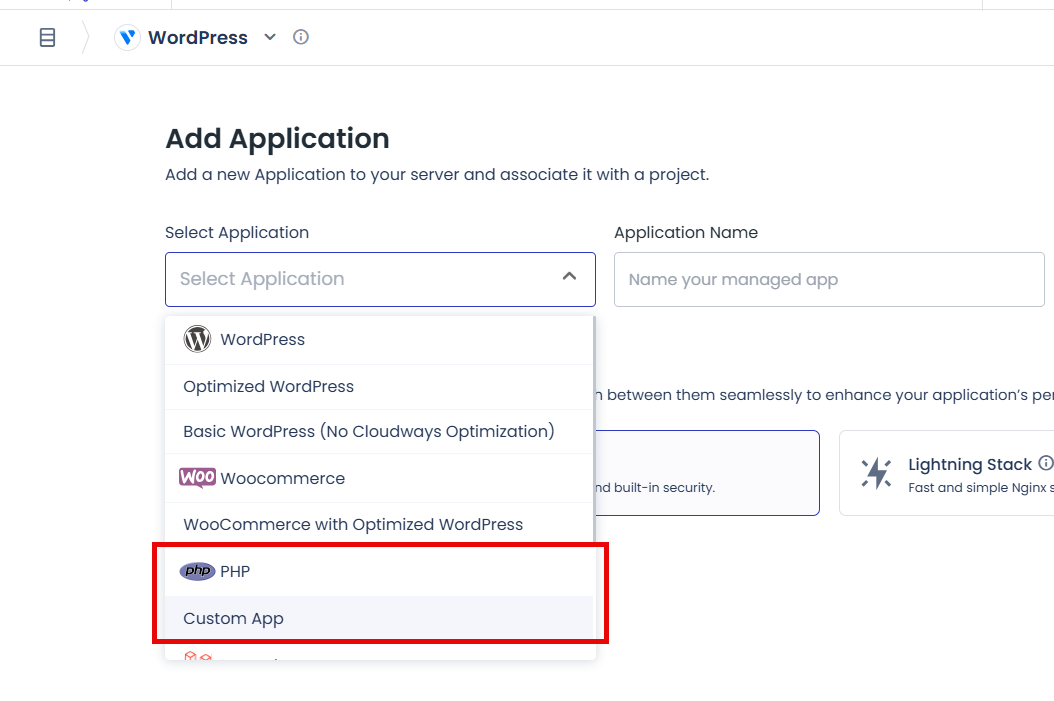Click the Woo logo icon
1054x701 pixels.
tap(197, 478)
